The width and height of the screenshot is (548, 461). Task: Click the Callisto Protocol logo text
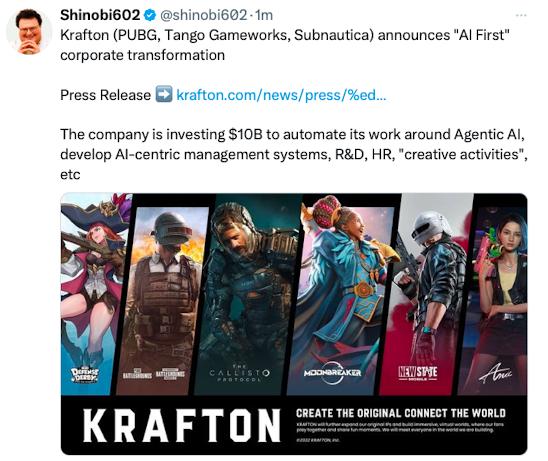[x=239, y=373]
